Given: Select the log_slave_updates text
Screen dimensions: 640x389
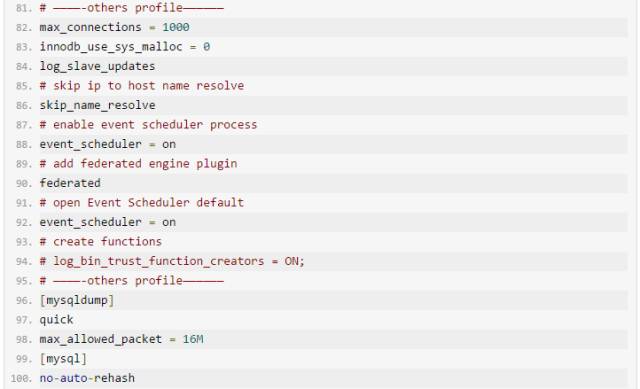Looking at the screenshot, I should (x=97, y=67).
